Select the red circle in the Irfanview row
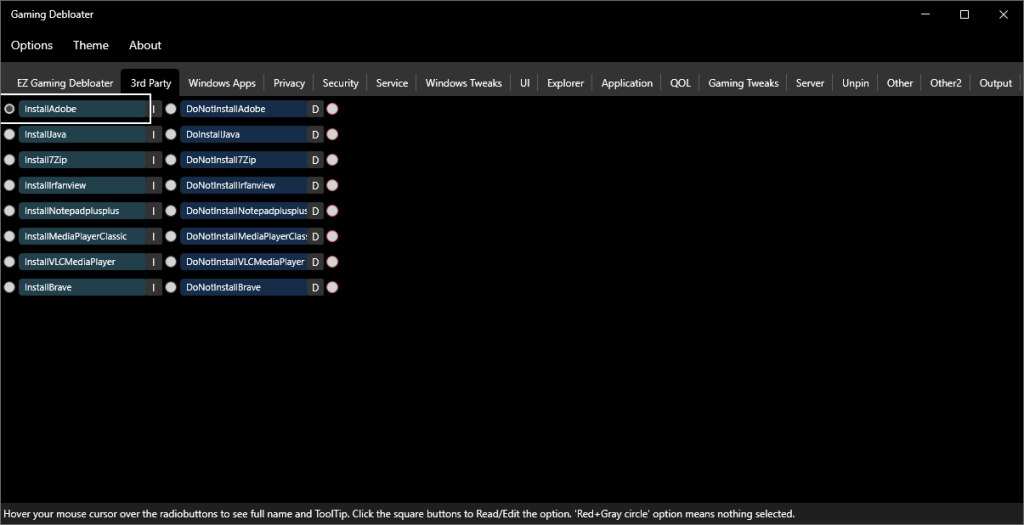The width and height of the screenshot is (1024, 525). pyautogui.click(x=332, y=185)
